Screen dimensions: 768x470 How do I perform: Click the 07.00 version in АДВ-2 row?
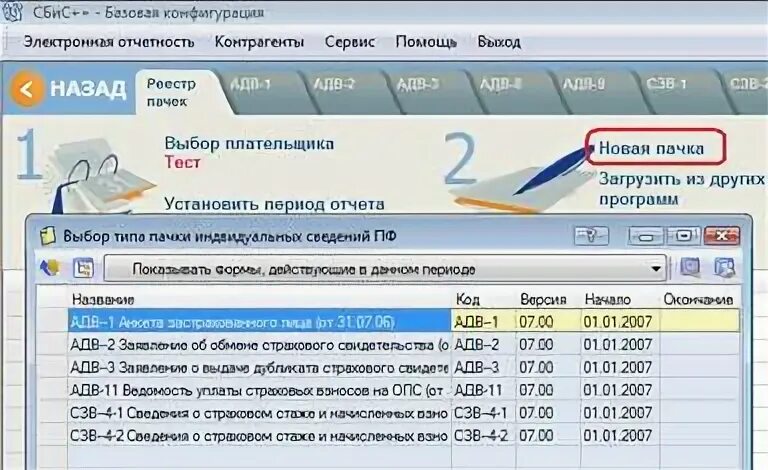coord(536,345)
